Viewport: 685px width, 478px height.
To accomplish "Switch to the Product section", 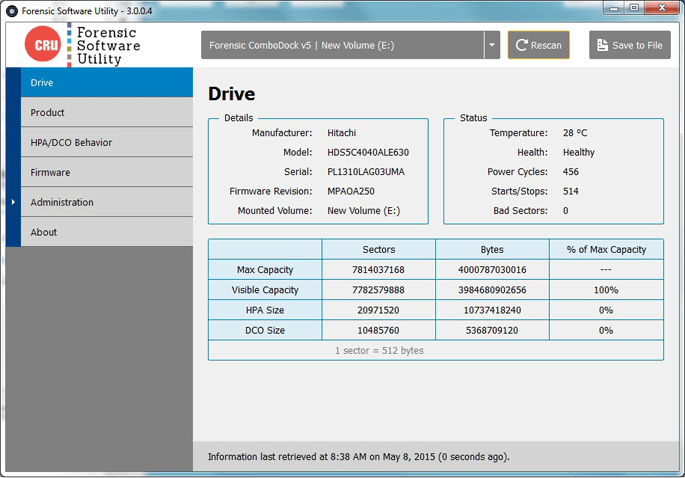I will (100, 112).
